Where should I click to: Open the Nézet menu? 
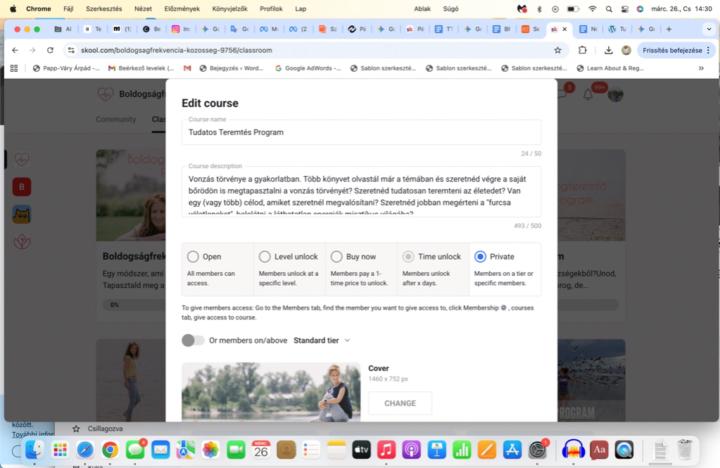coord(143,9)
